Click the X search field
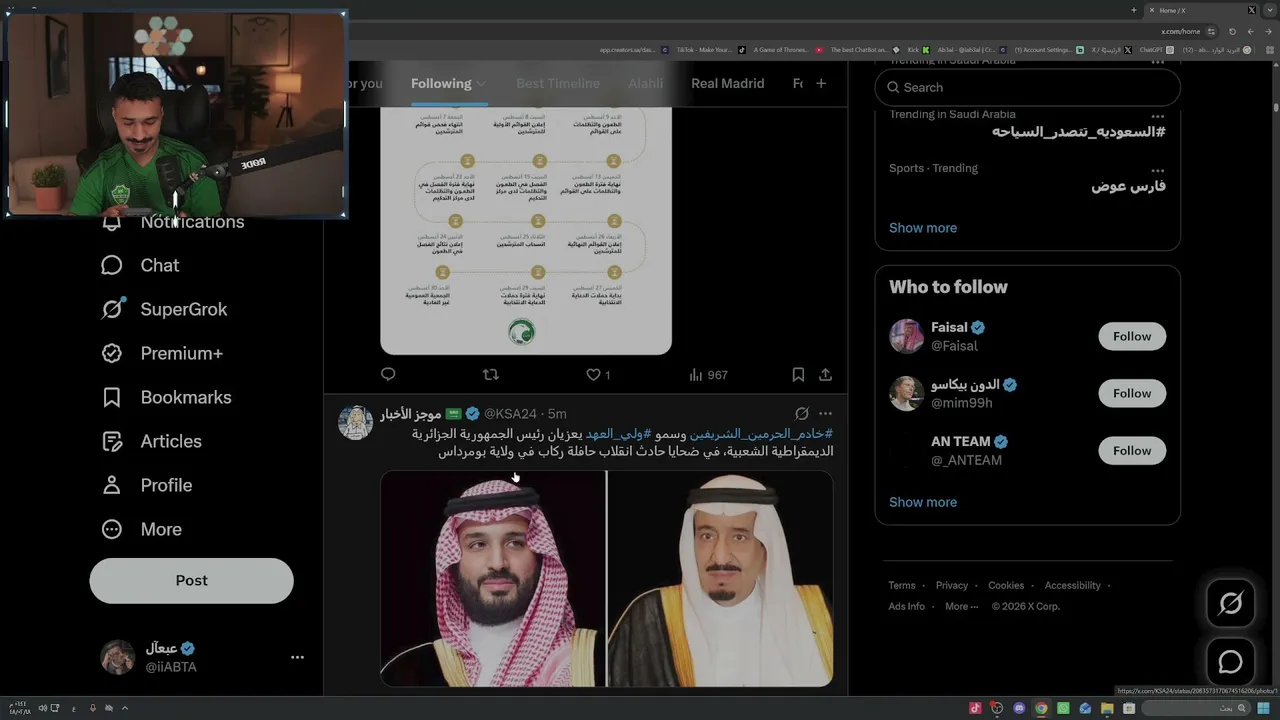 click(x=1028, y=87)
